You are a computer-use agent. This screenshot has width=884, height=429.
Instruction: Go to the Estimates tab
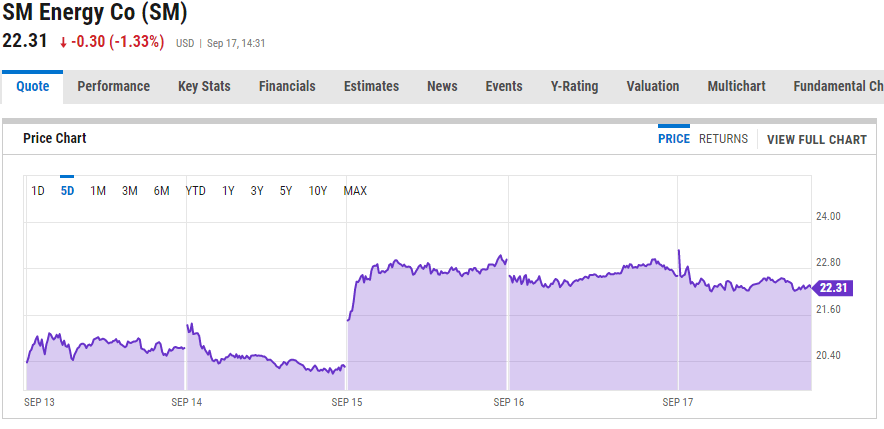371,87
